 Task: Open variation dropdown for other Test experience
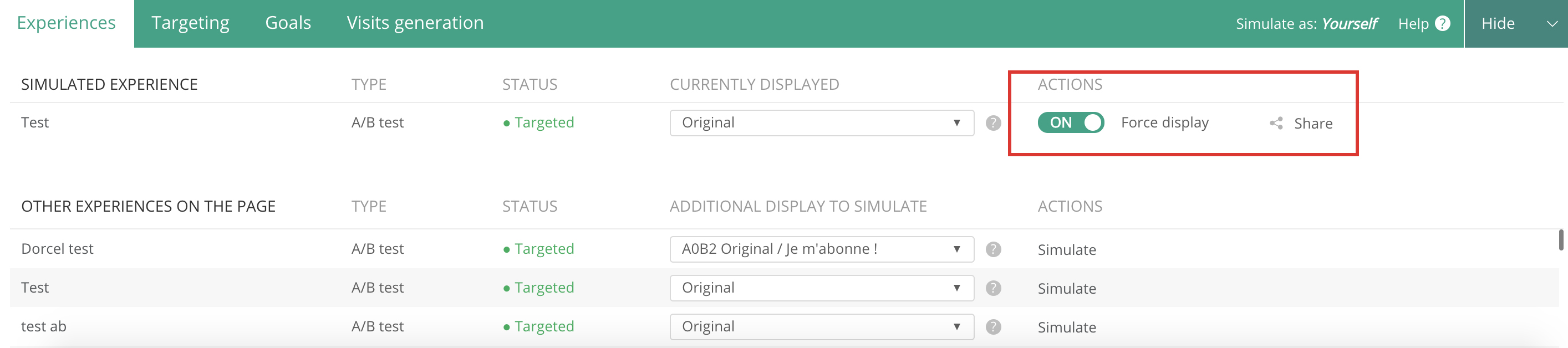pyautogui.click(x=821, y=288)
